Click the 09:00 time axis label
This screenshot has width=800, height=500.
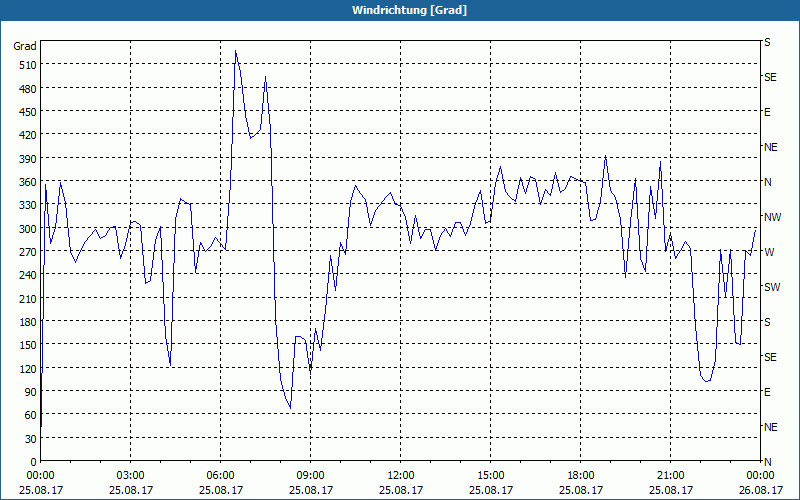tap(310, 476)
